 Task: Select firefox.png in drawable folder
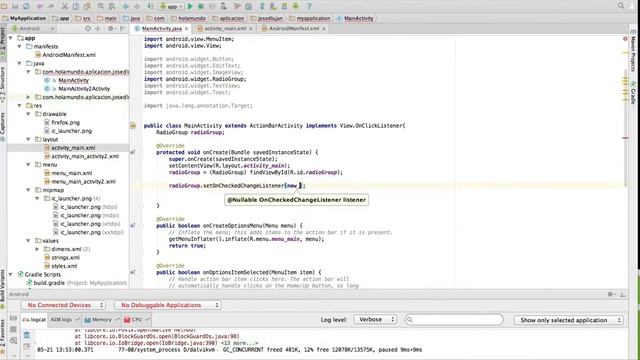click(x=65, y=122)
